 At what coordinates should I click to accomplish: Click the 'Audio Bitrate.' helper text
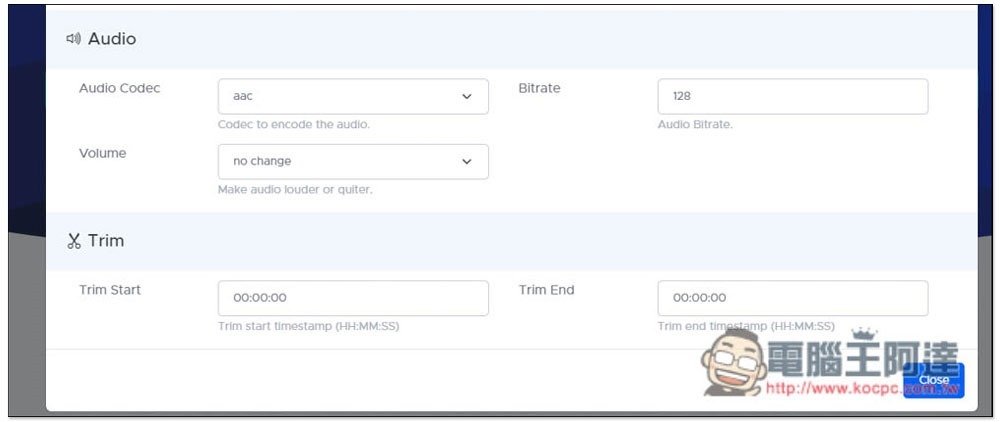tap(695, 125)
